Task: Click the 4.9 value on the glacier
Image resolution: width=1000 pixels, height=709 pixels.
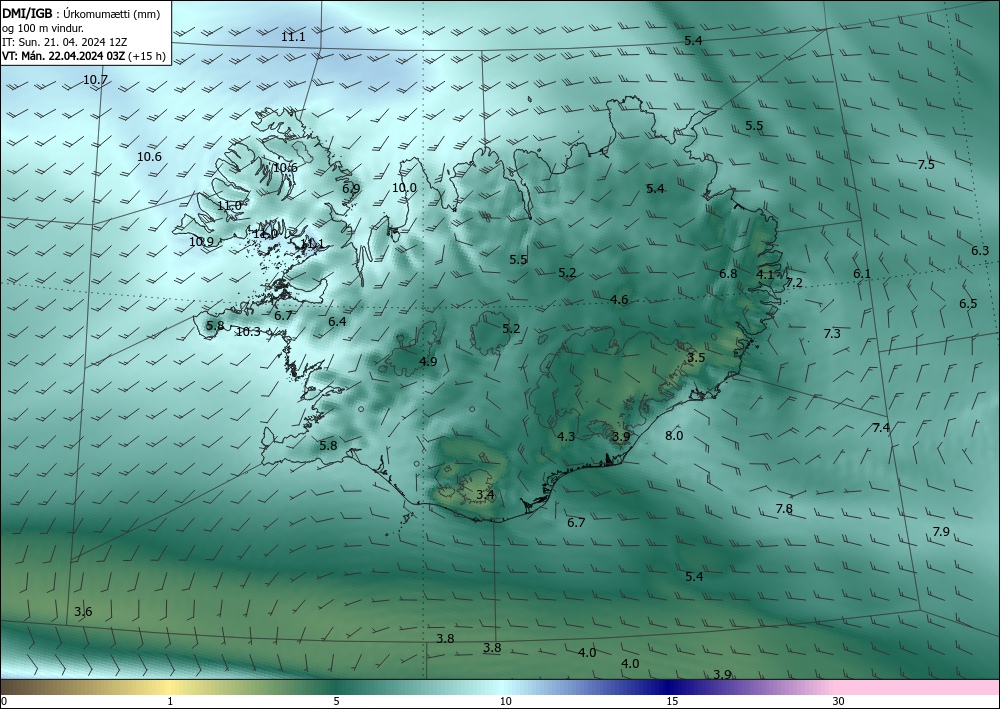Action: 428,362
